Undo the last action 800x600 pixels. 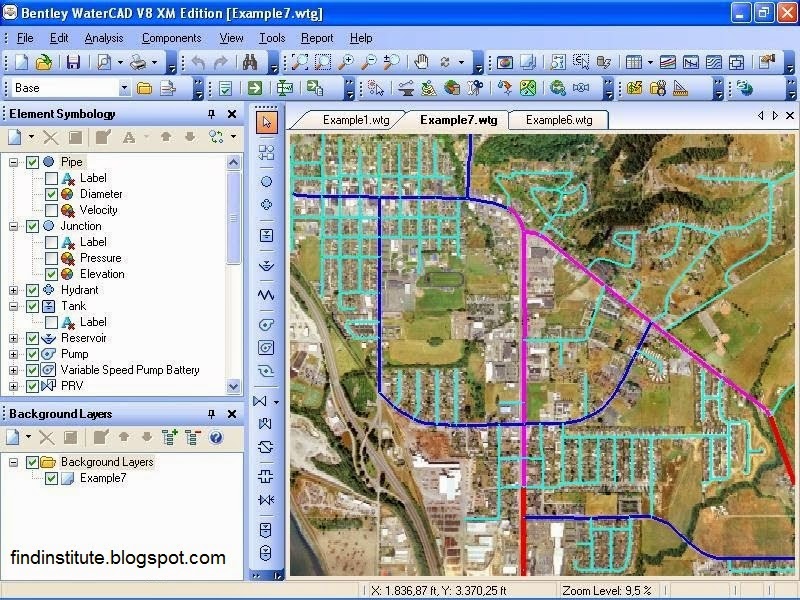(198, 62)
